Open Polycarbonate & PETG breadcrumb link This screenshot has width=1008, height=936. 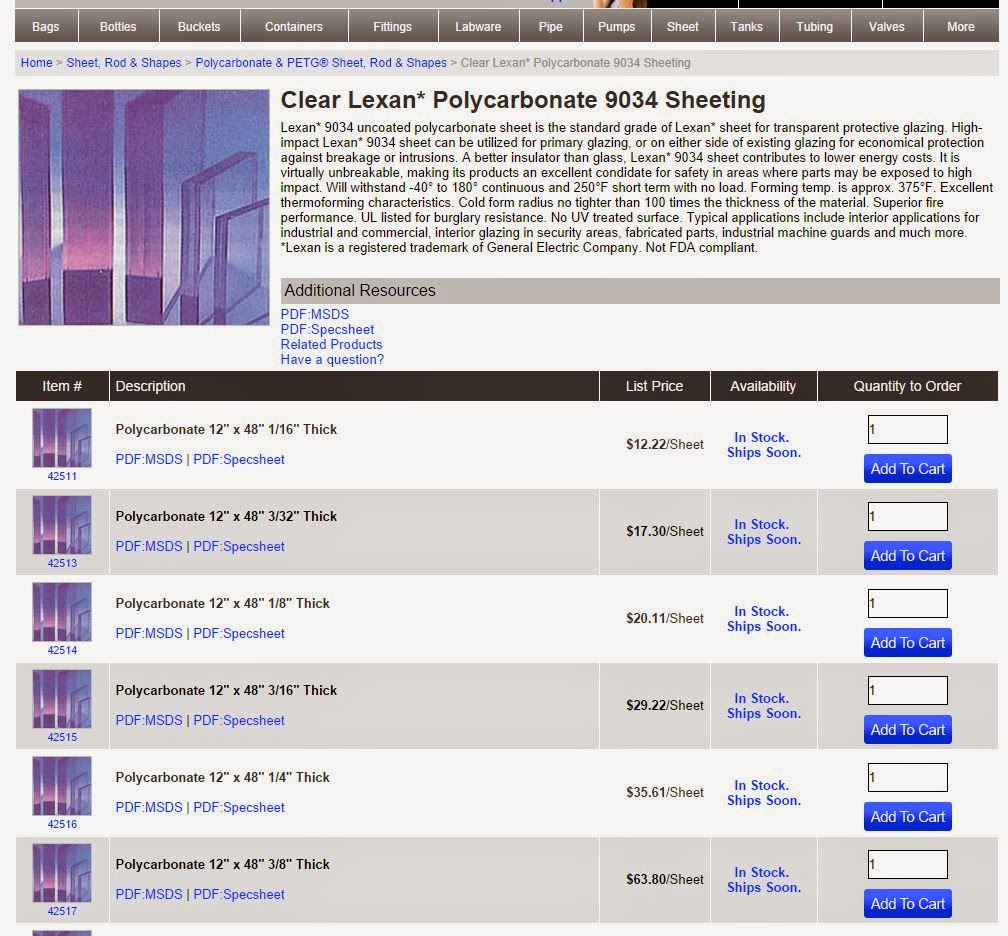coord(321,62)
